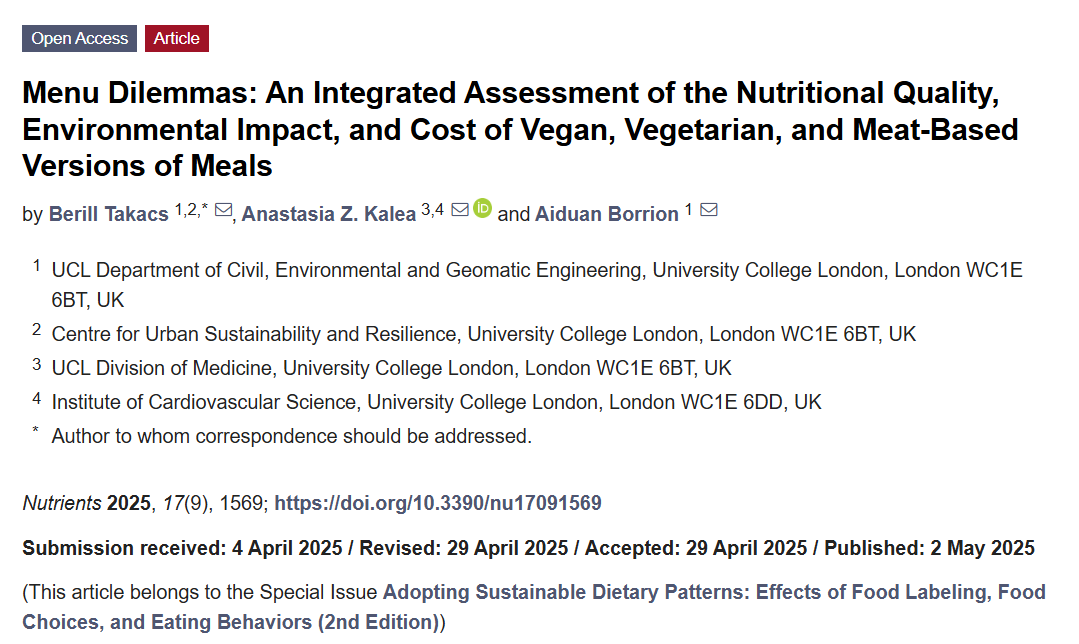Select the Centre for Urban Sustainability affiliation line

pos(484,334)
